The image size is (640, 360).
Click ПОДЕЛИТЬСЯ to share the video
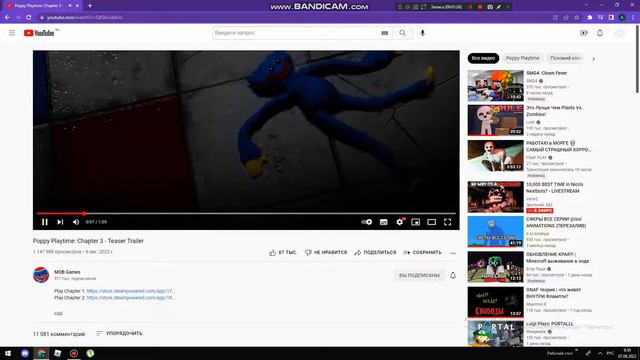(375, 253)
